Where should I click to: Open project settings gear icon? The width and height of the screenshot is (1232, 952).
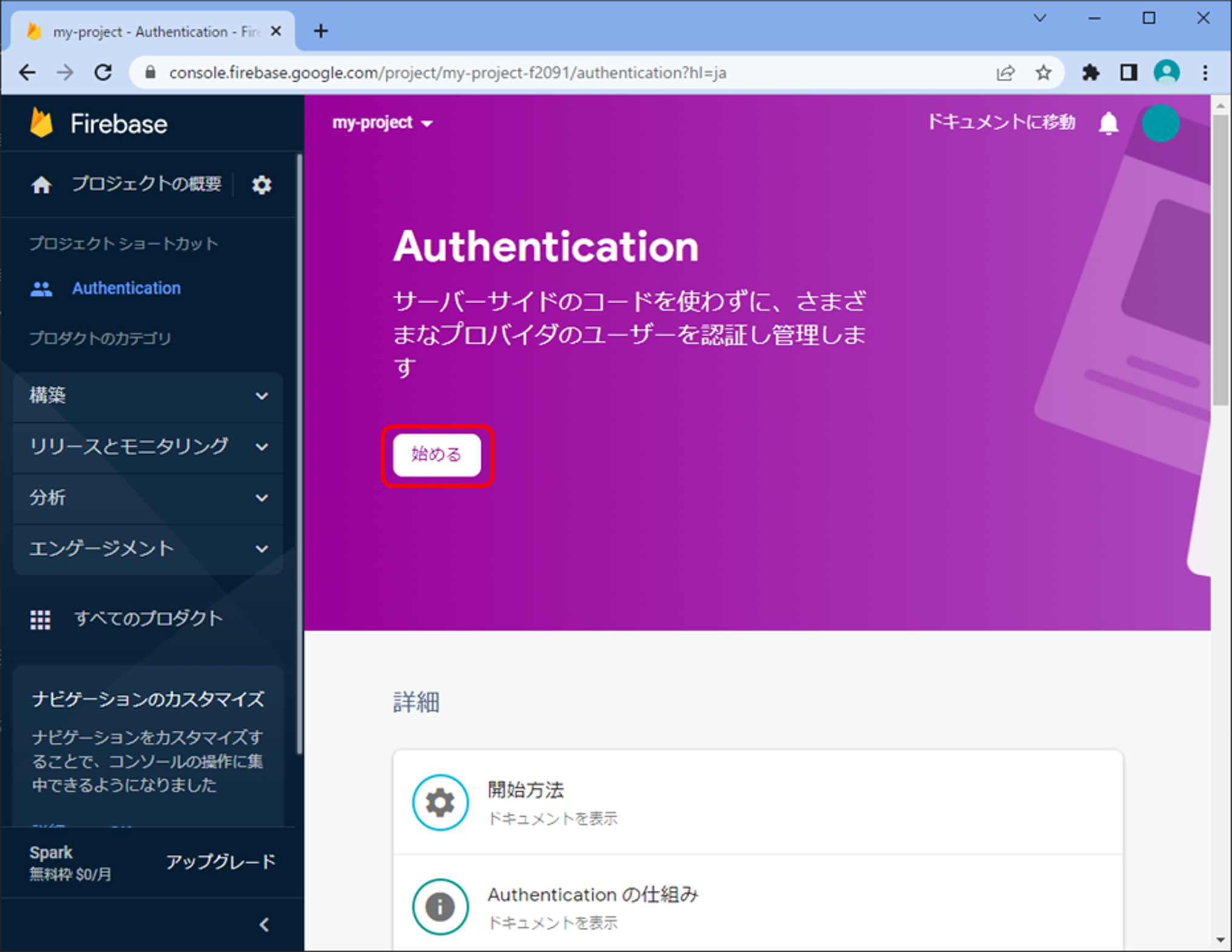pyautogui.click(x=261, y=185)
